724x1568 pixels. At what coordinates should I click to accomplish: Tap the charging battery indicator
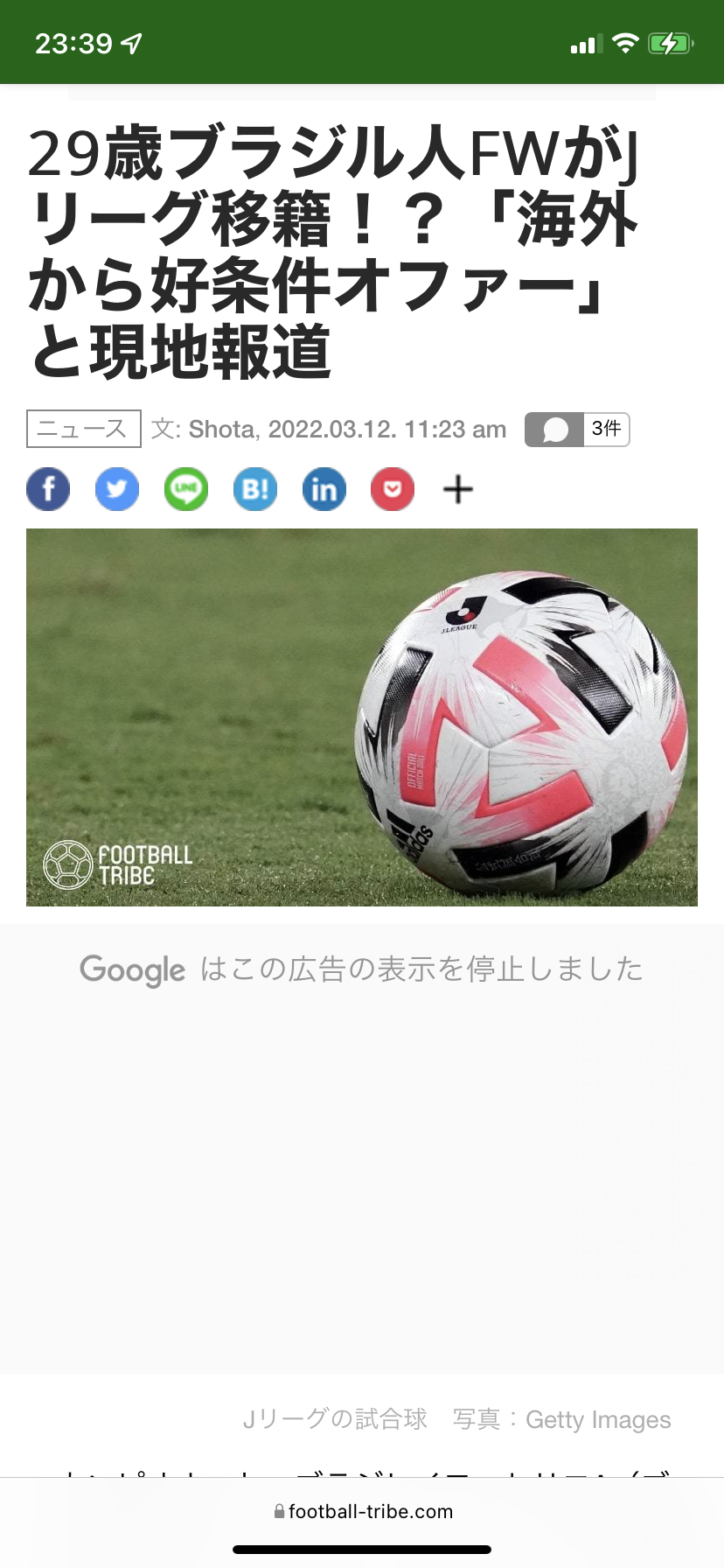click(671, 43)
